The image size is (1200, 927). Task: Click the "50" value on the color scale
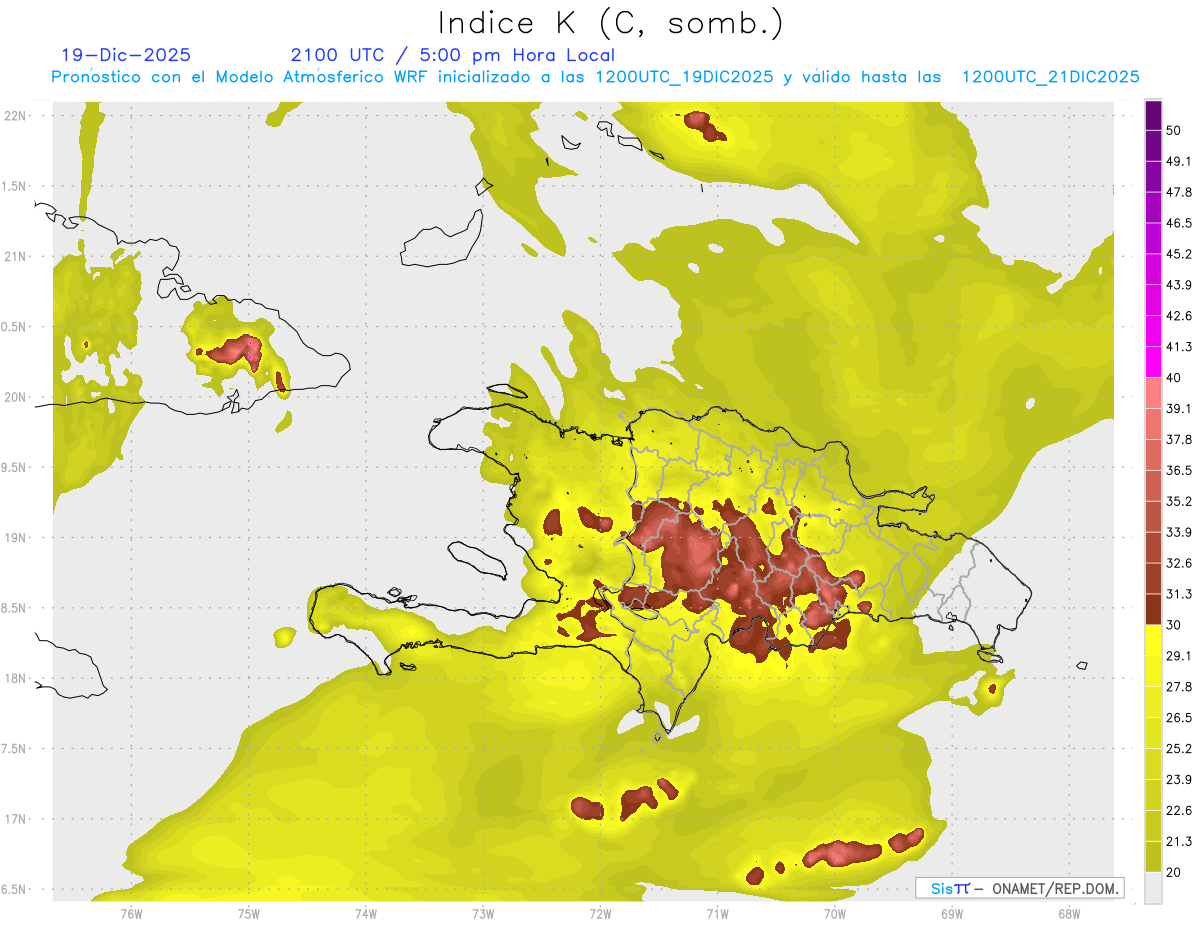coord(1174,130)
